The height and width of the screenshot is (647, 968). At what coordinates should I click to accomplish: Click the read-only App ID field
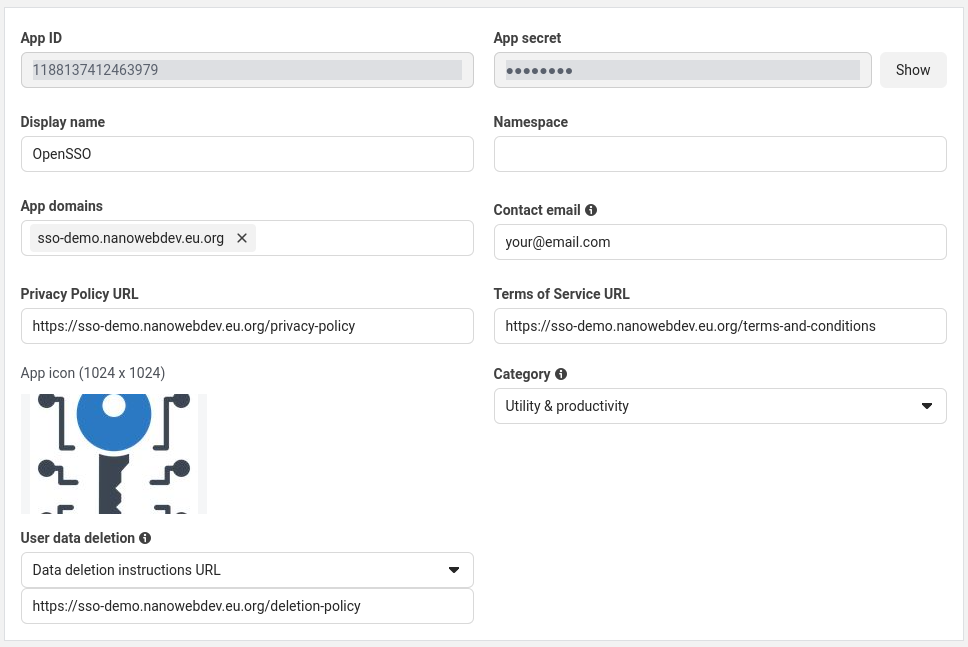pos(246,70)
